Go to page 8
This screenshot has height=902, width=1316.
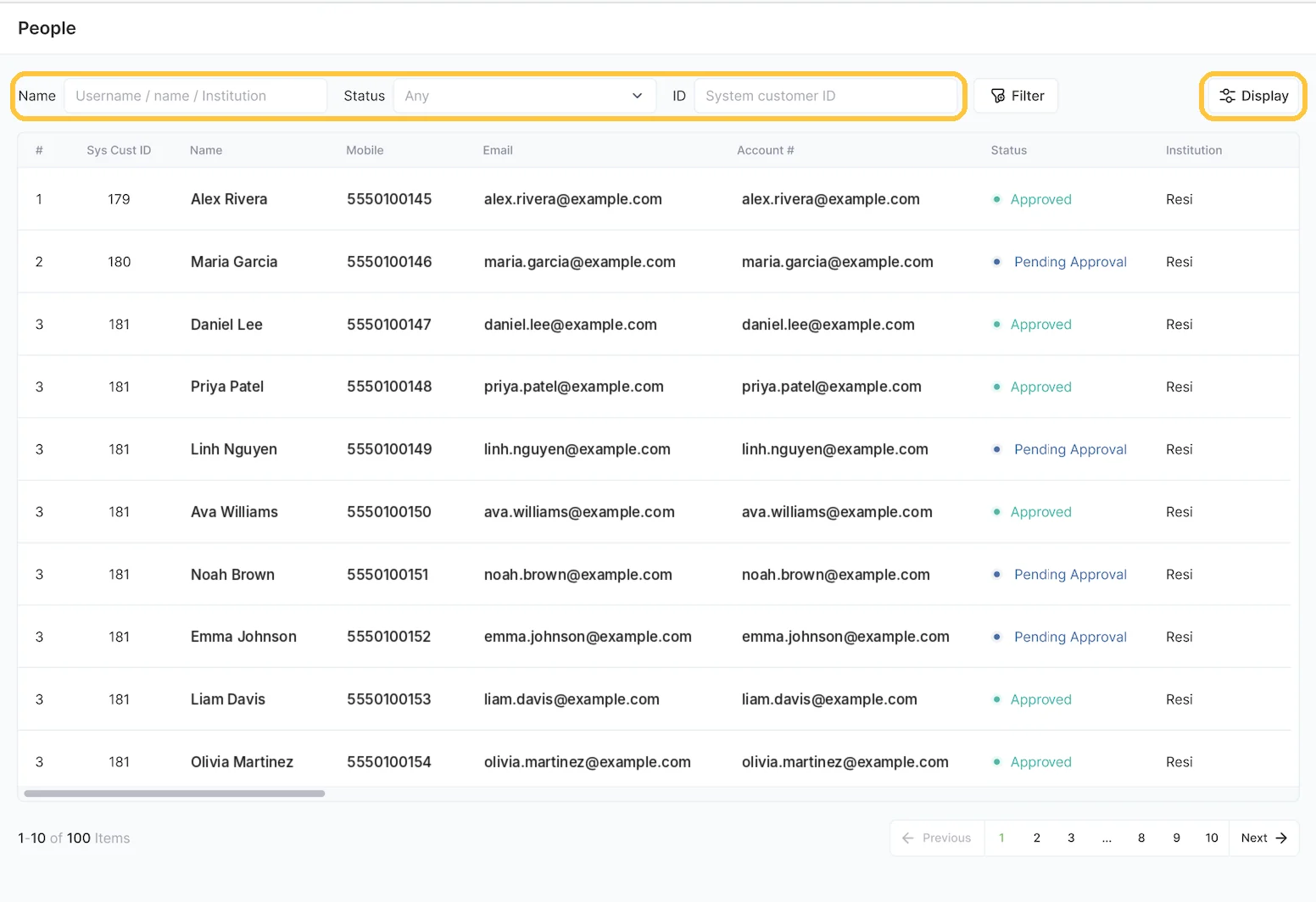(x=1141, y=838)
